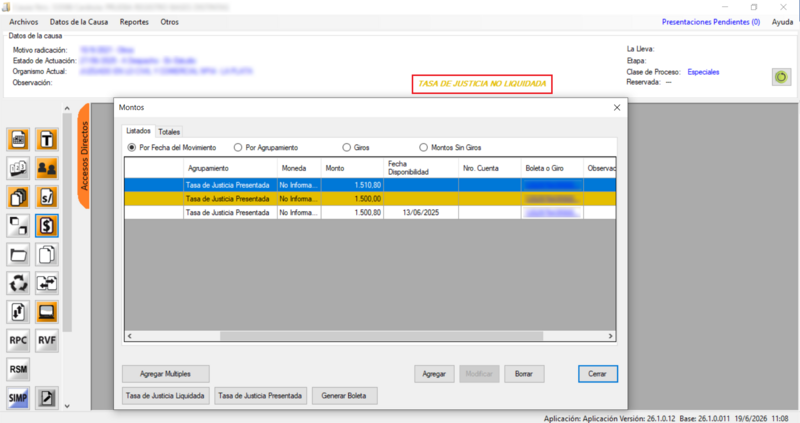Screen dimensions: 800x423
Task: Click the Especiales process class link
Action: pos(703,72)
